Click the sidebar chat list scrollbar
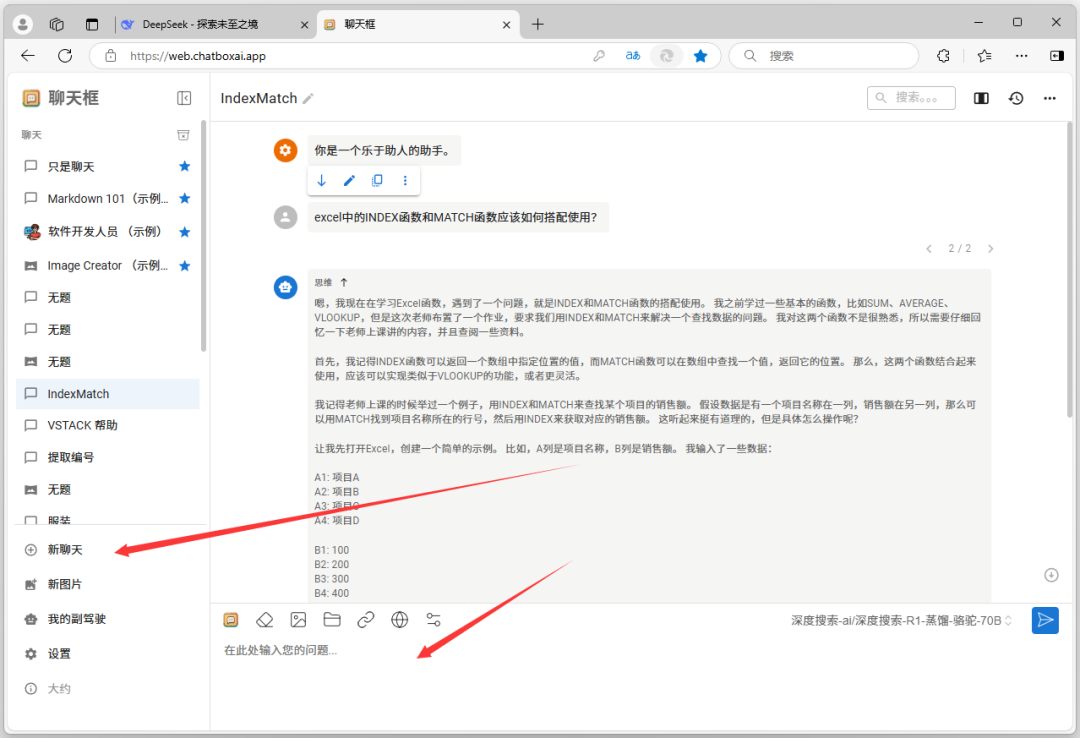Viewport: 1080px width, 738px height. click(x=203, y=236)
